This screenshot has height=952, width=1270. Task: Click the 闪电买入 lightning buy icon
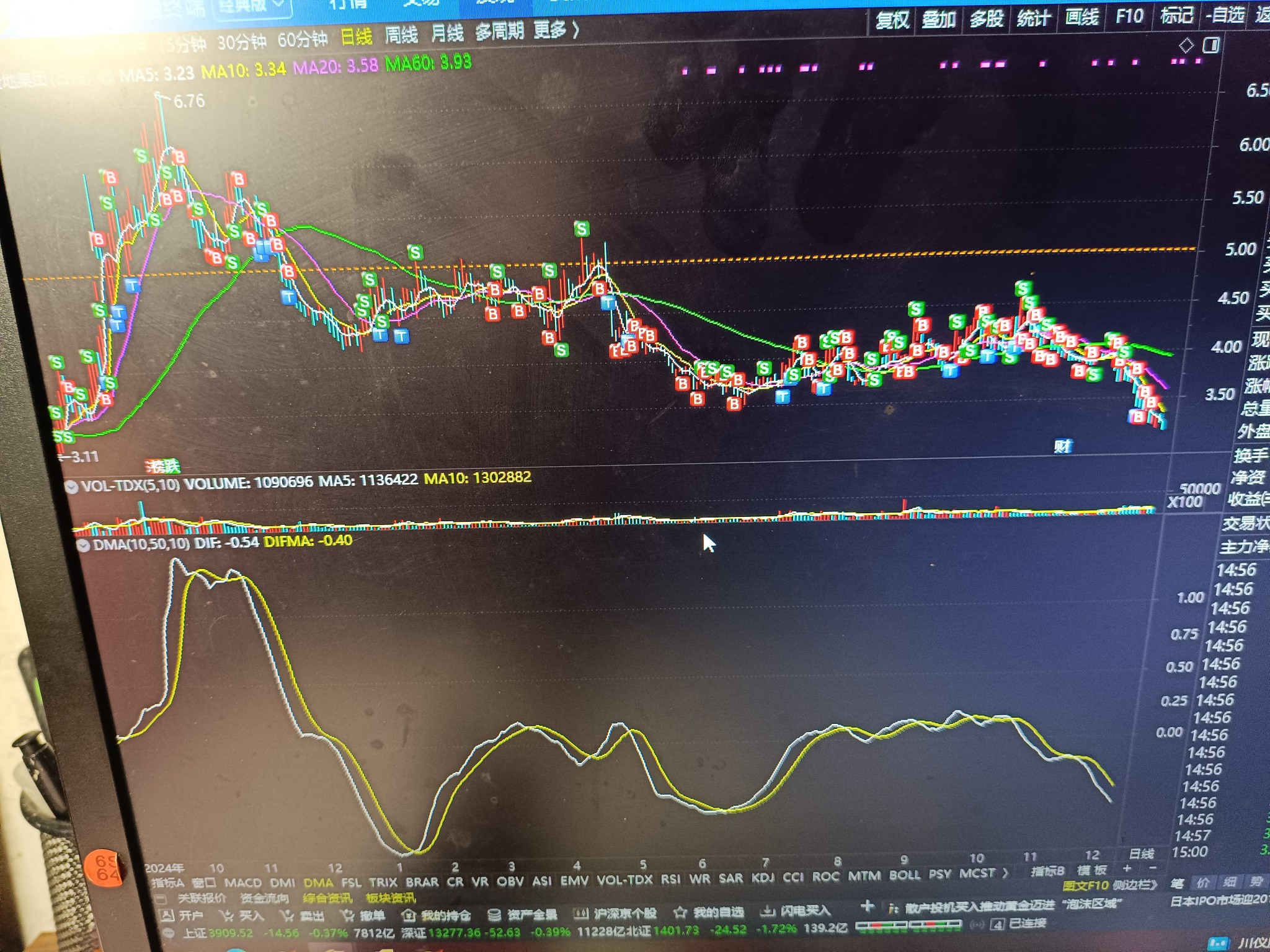tap(768, 910)
